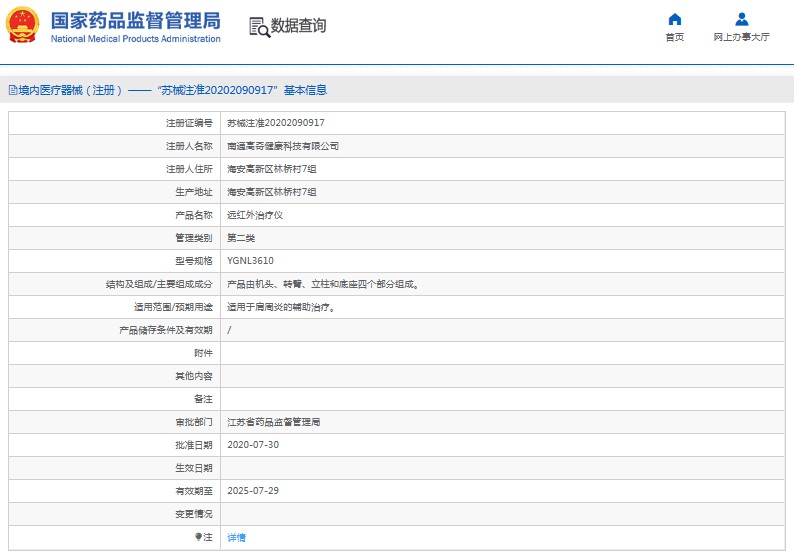This screenshot has height=558, width=794.
Task: Click the 注册人住所 label
Action: [189, 169]
